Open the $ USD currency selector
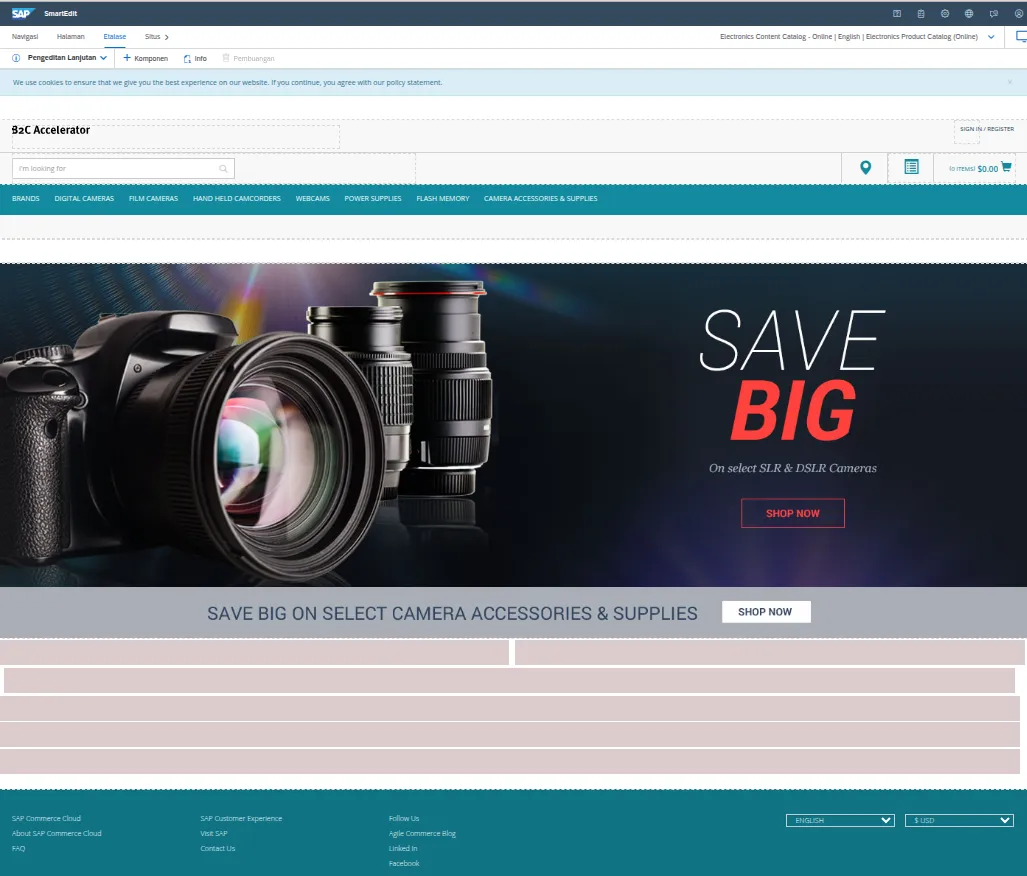 [959, 820]
